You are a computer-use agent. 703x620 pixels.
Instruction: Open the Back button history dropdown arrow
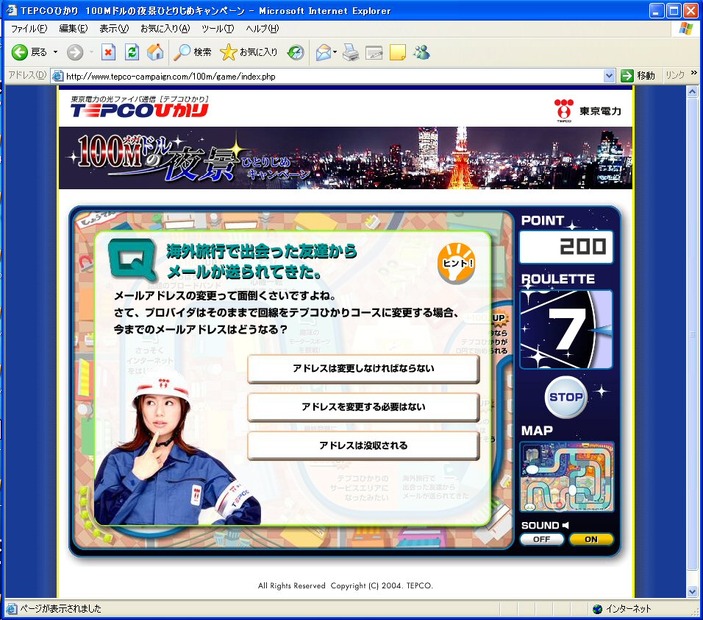click(x=56, y=52)
